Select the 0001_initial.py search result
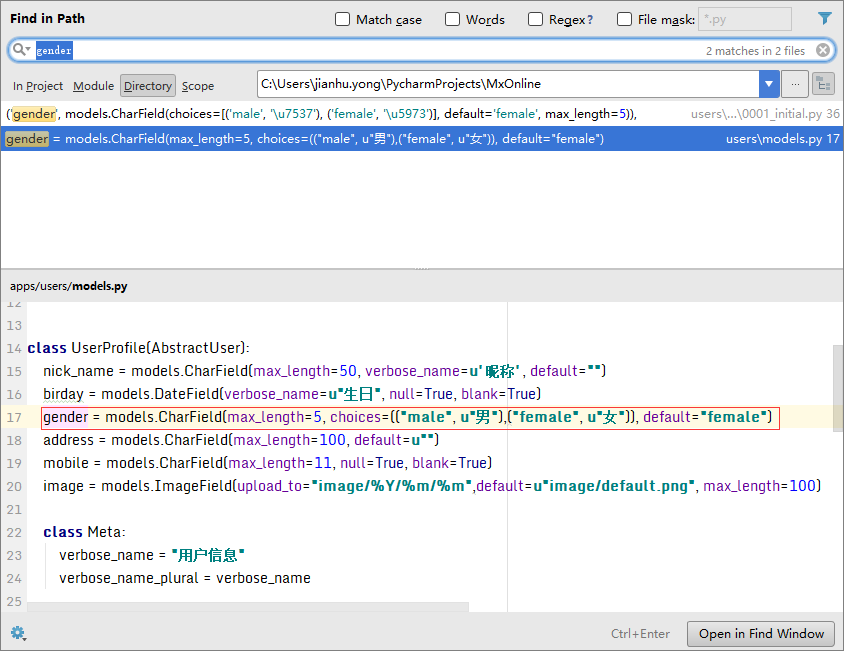 coord(320,114)
